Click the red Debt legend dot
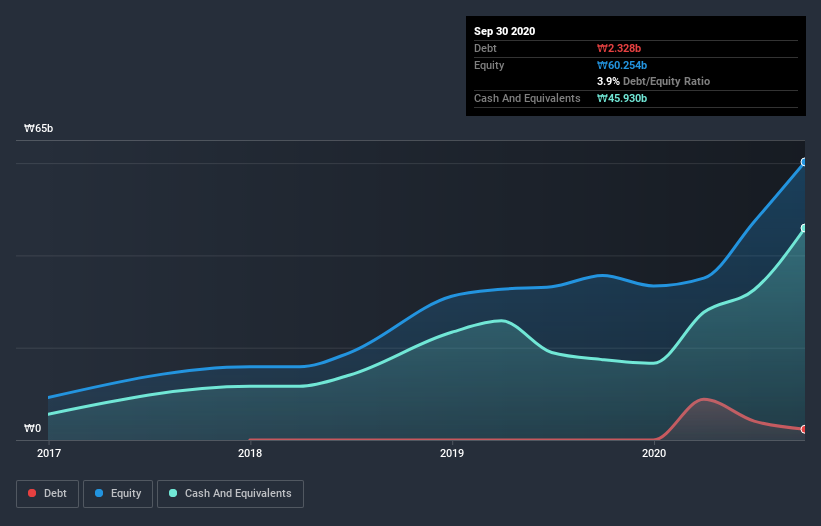This screenshot has width=821, height=526. click(32, 493)
